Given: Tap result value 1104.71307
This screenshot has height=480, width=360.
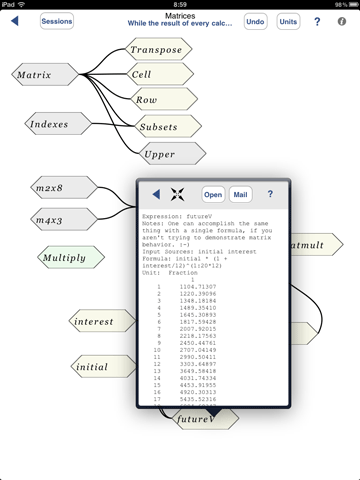Looking at the screenshot, I should [x=198, y=287].
